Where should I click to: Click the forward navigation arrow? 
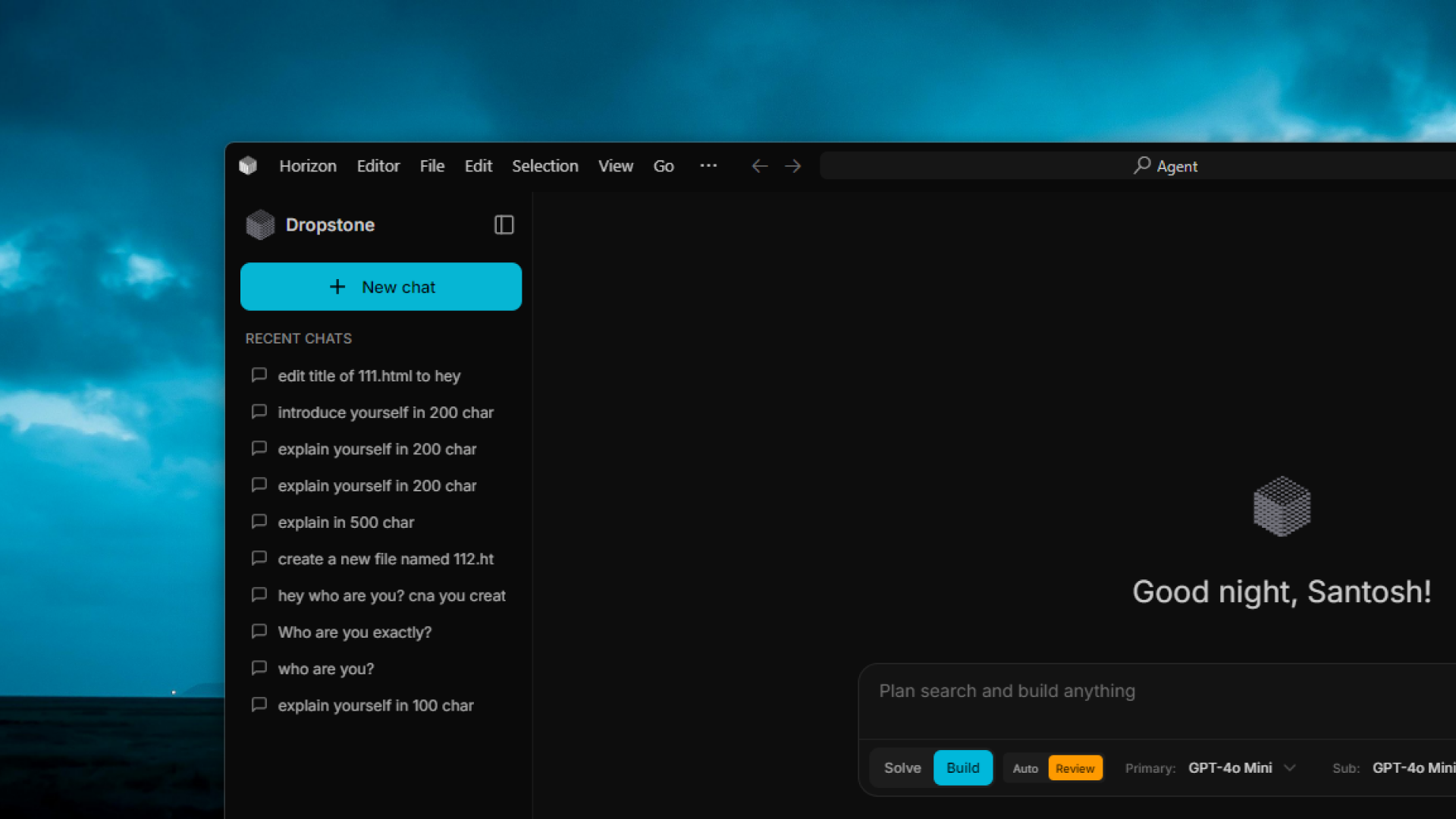coord(792,166)
